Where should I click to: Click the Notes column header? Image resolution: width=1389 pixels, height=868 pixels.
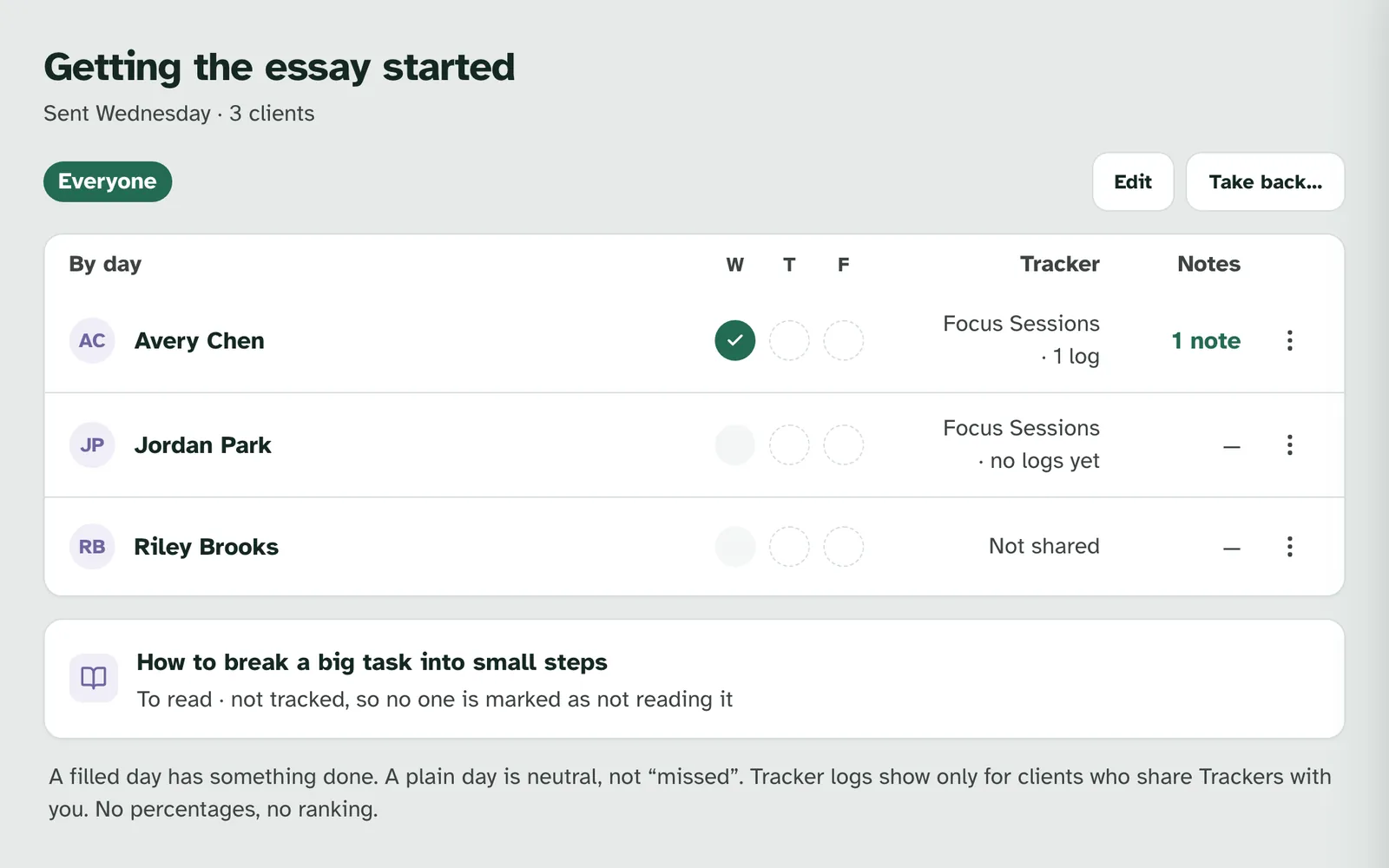point(1209,264)
